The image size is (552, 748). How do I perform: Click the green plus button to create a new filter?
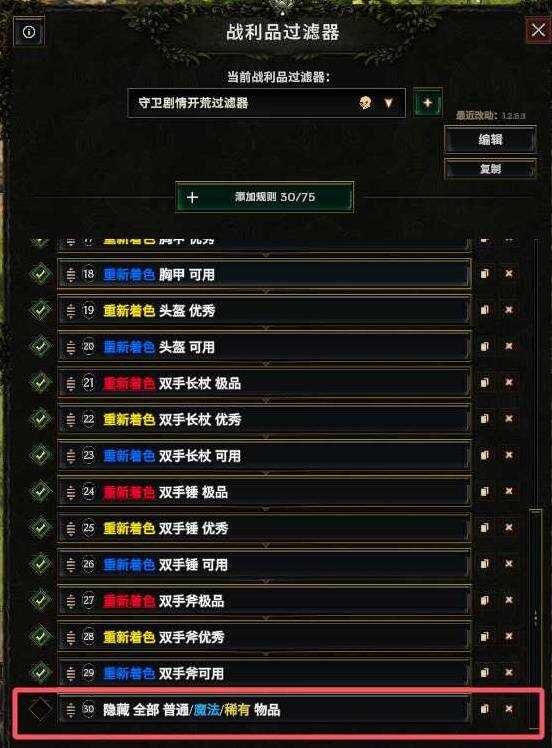tap(427, 103)
